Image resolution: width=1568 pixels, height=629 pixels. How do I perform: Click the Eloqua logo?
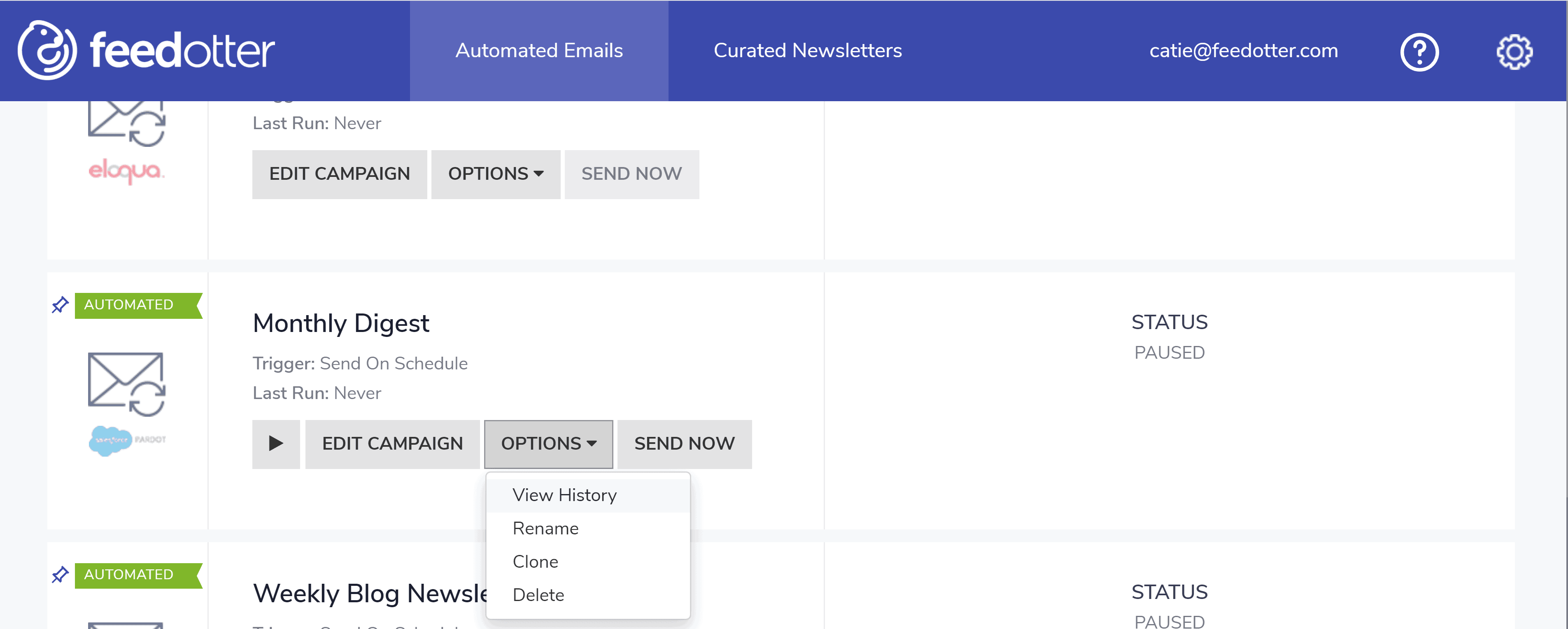pyautogui.click(x=127, y=171)
